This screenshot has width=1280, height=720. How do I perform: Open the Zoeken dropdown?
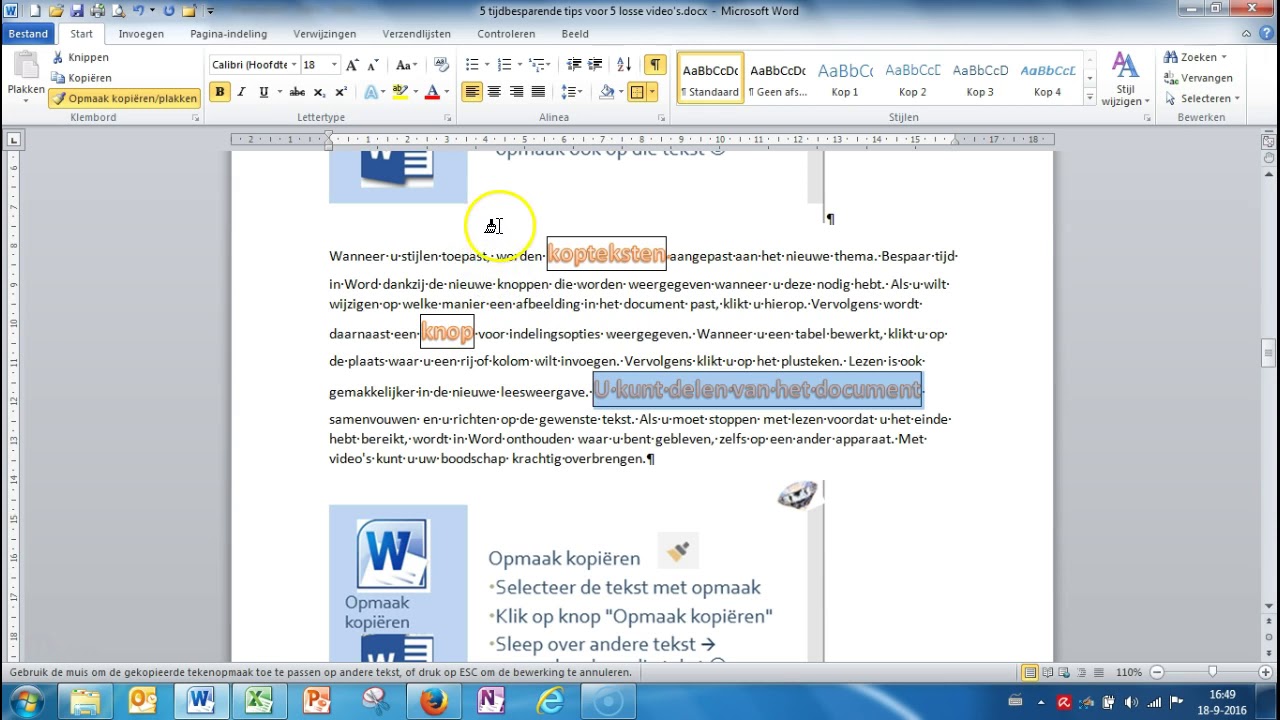pos(1224,57)
